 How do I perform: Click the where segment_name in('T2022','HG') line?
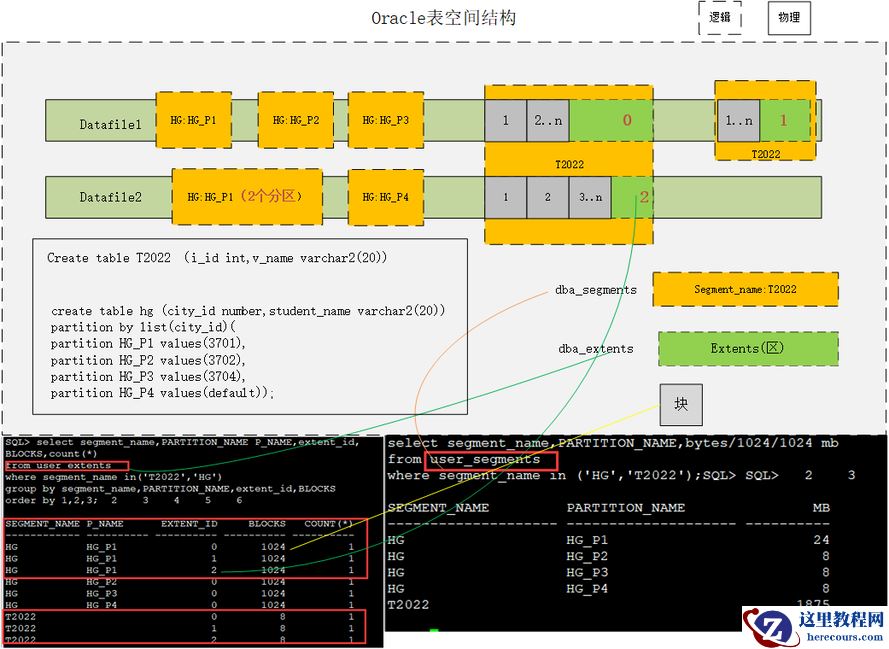tap(113, 477)
